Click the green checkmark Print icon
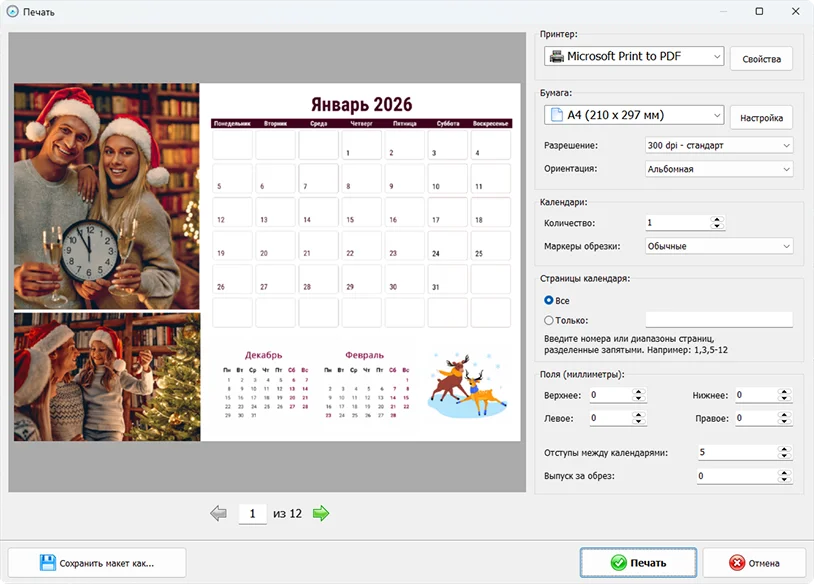The width and height of the screenshot is (814, 584). click(x=618, y=563)
